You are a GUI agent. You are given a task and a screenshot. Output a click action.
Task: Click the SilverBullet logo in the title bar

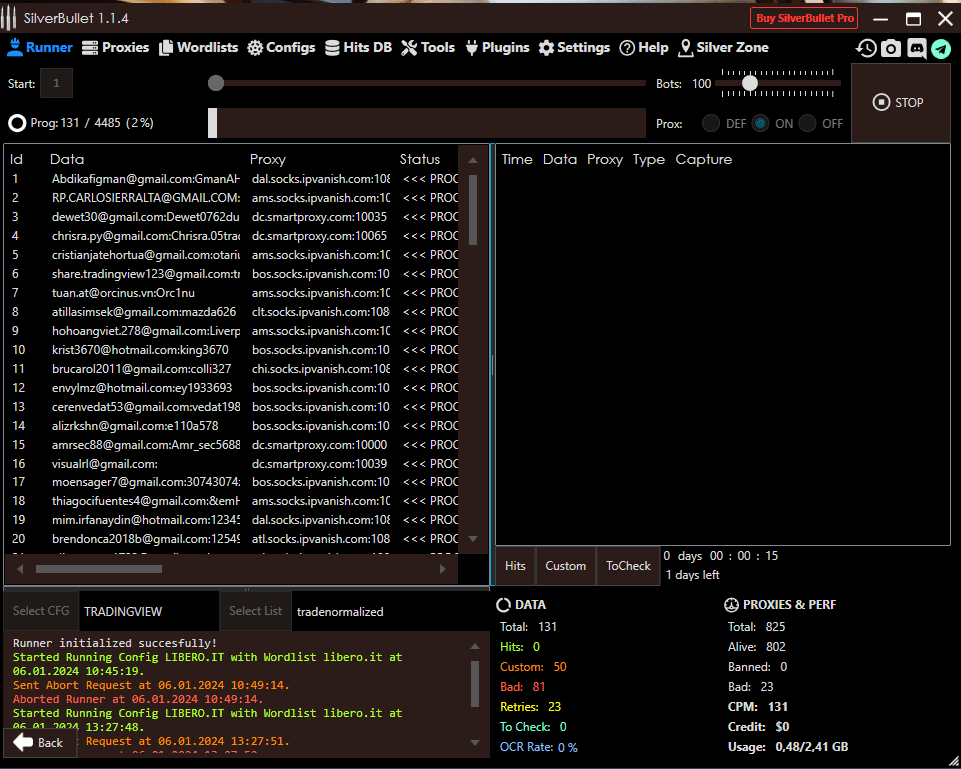point(9,18)
